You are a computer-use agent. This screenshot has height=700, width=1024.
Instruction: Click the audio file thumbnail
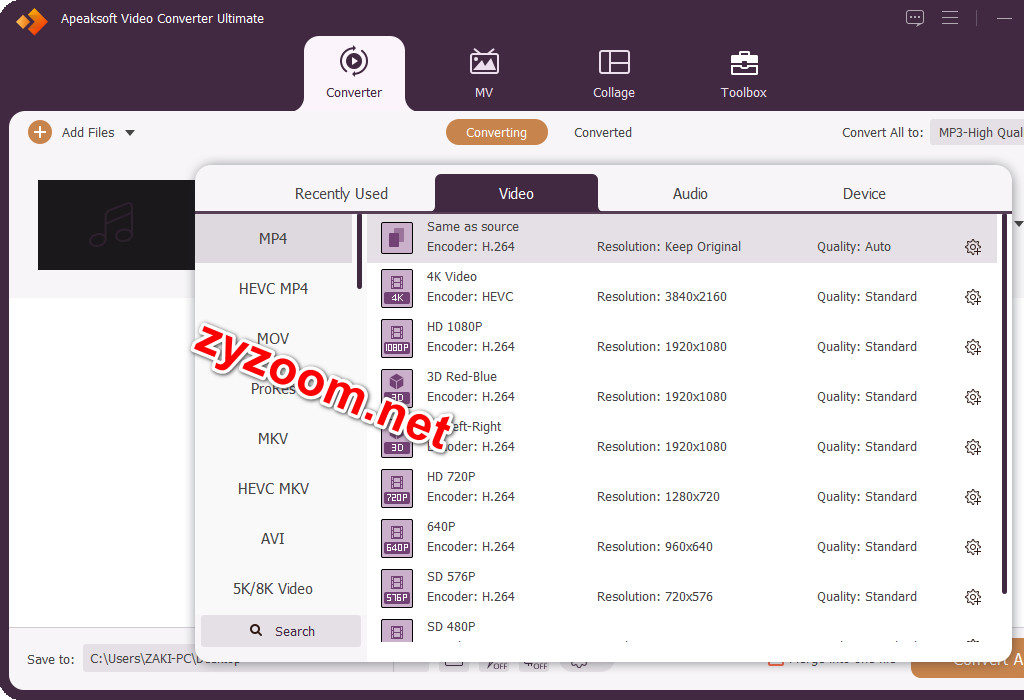(x=116, y=225)
